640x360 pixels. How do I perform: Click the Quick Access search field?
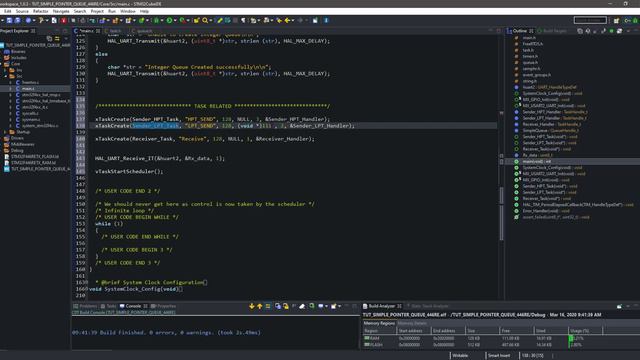click(590, 20)
